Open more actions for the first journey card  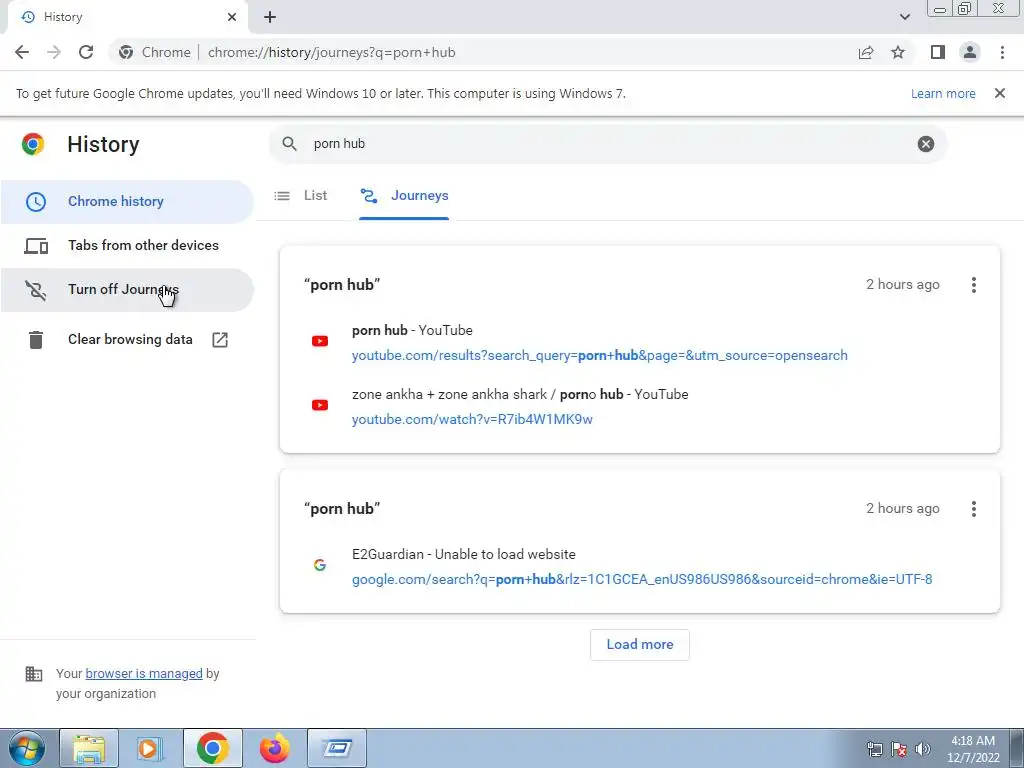[974, 285]
